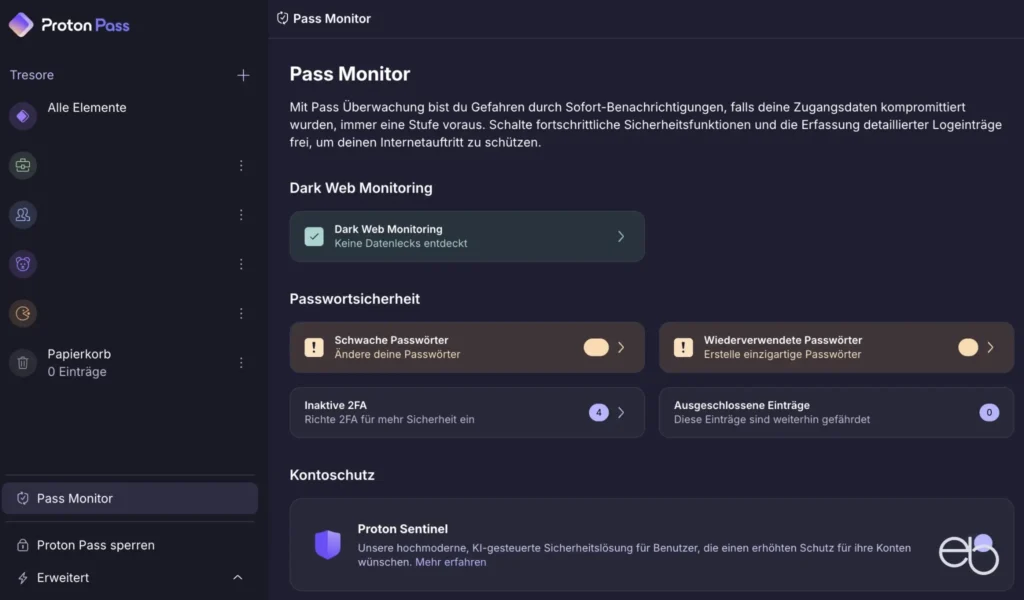This screenshot has height=600, width=1024.
Task: Click the Passwortsicherheit heading
Action: [x=355, y=299]
